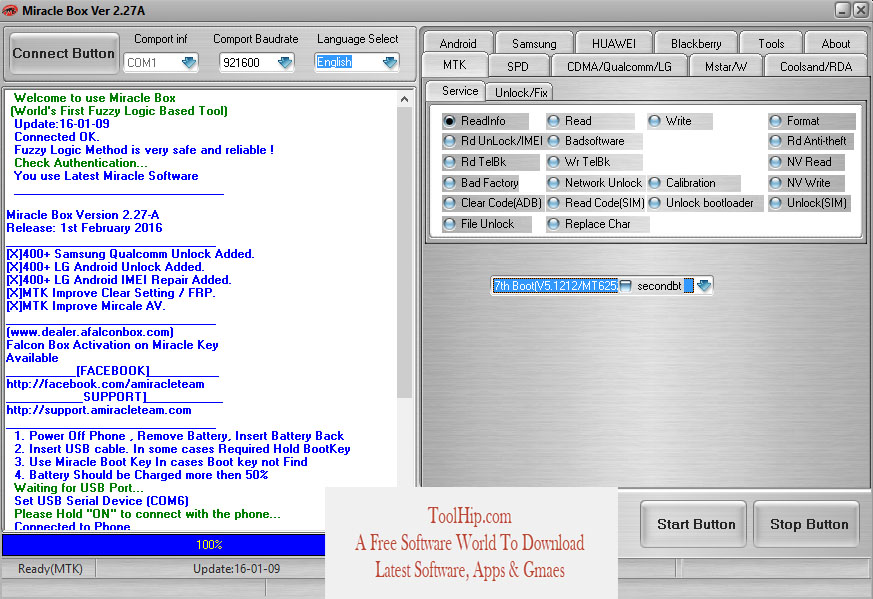Open the Comport inf dropdown

point(189,62)
